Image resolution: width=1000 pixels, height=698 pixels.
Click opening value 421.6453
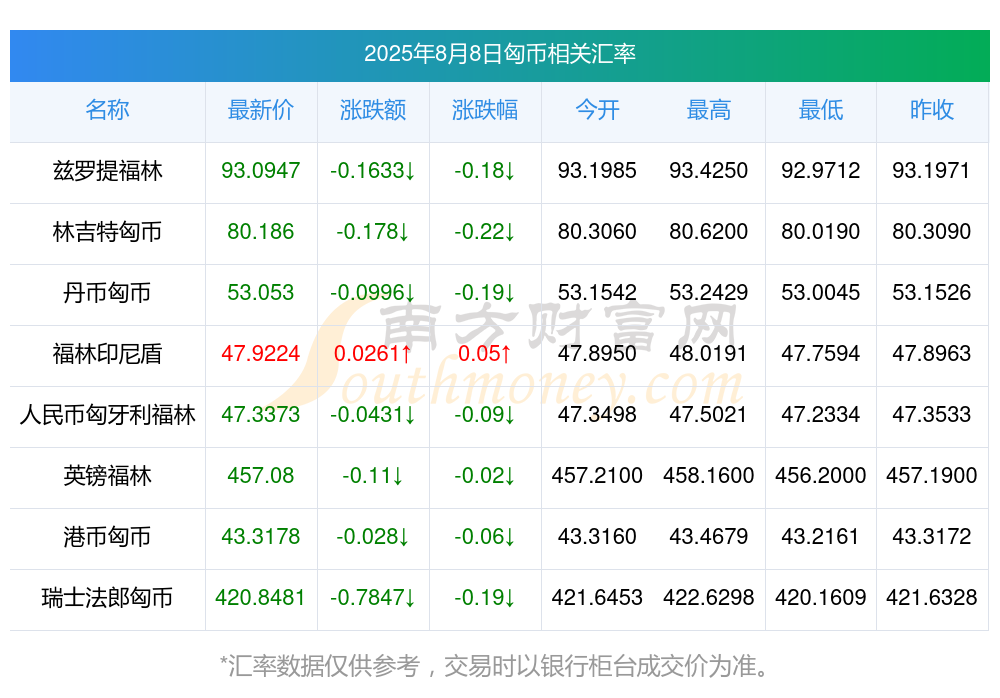(x=597, y=598)
